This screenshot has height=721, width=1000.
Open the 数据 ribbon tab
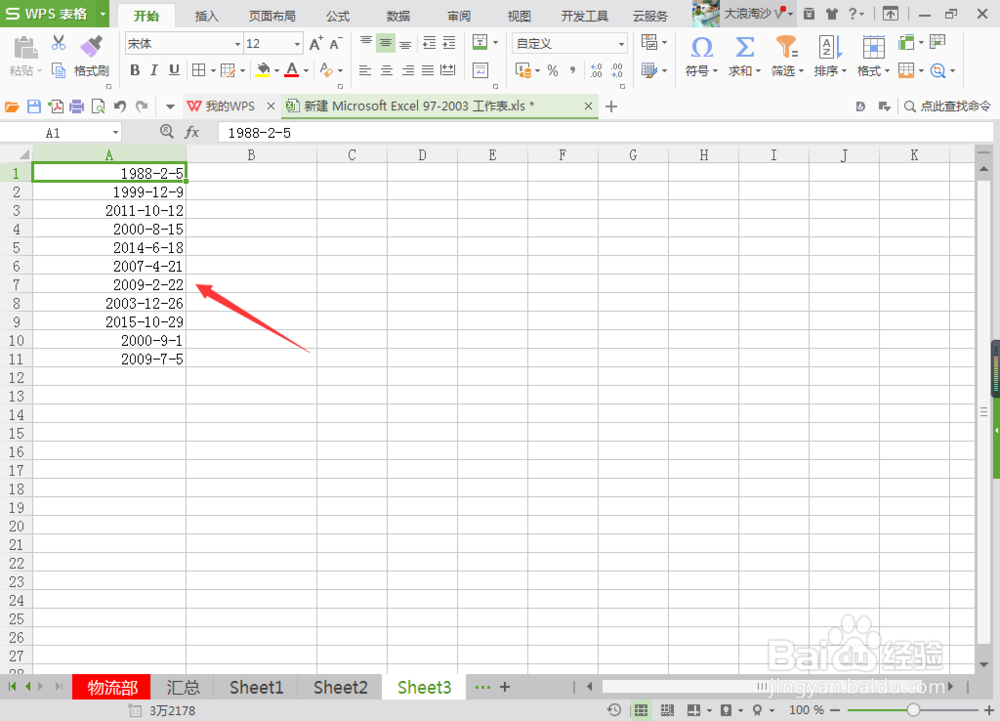tap(398, 16)
